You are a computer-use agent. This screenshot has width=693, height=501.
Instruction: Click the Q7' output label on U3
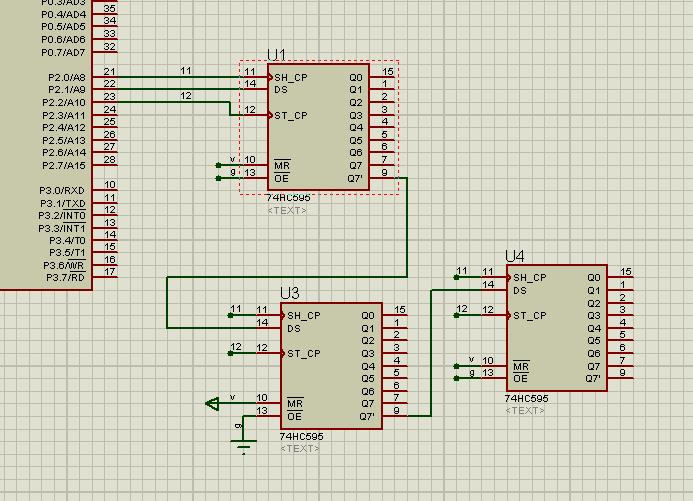tap(367, 417)
